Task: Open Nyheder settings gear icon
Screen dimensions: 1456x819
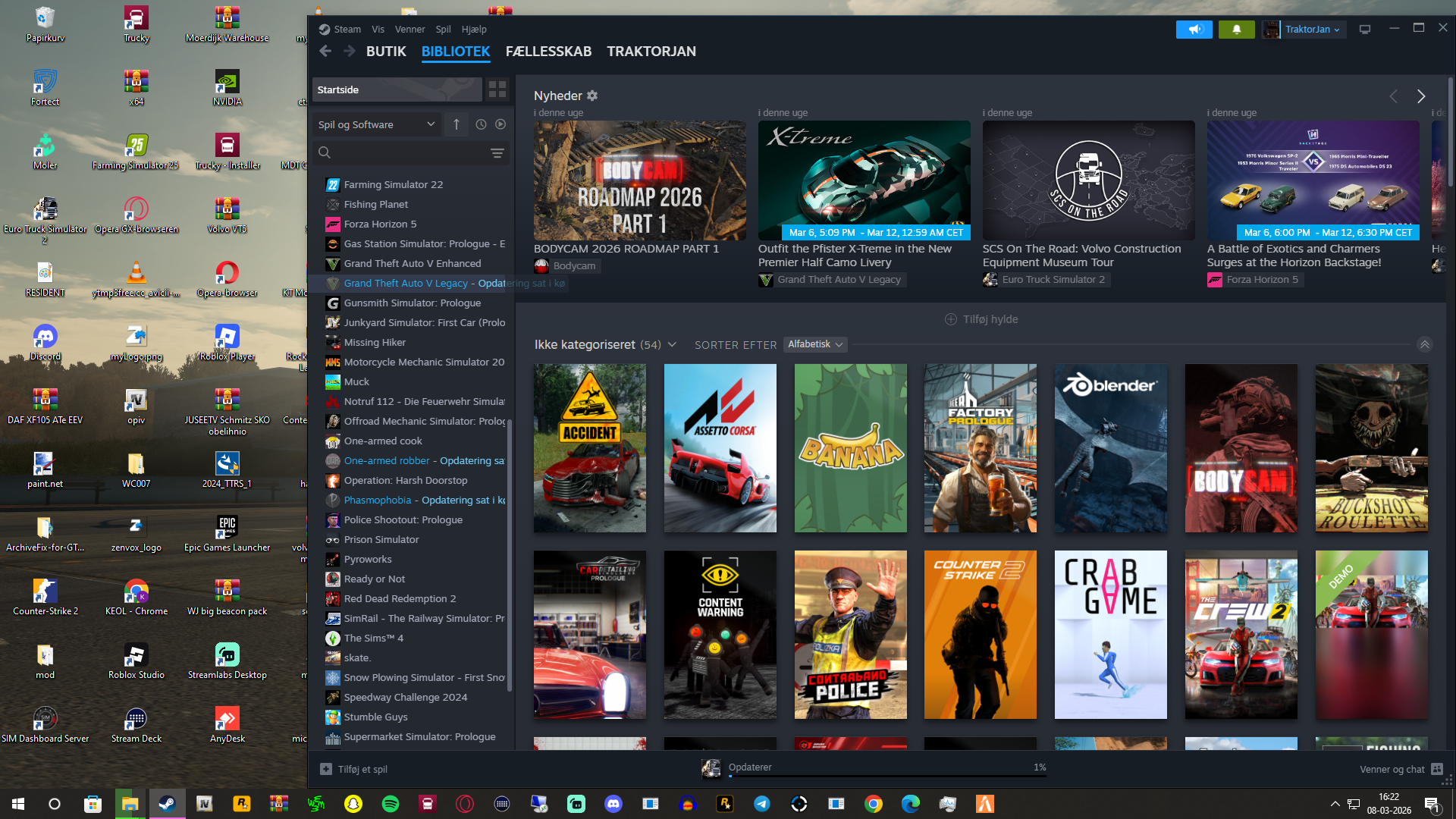Action: [x=592, y=96]
